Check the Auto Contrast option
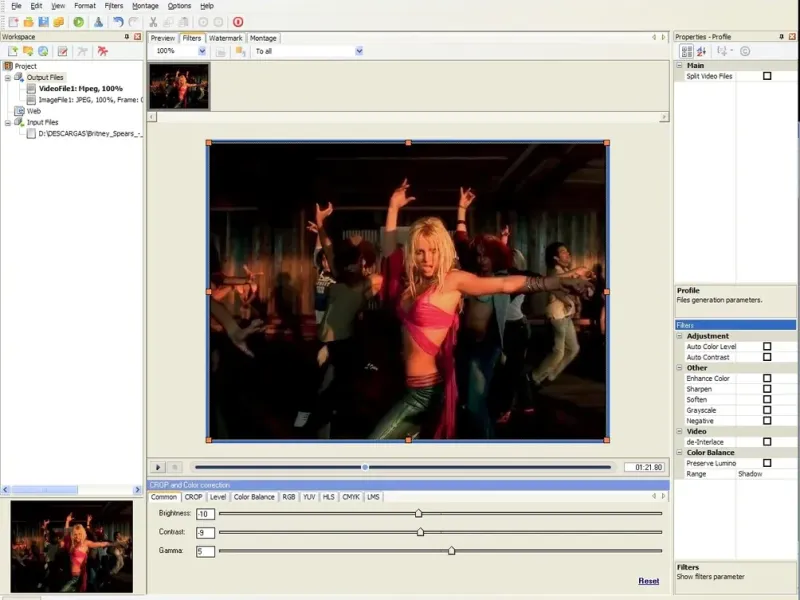Screen dimensions: 800x600 [x=767, y=357]
